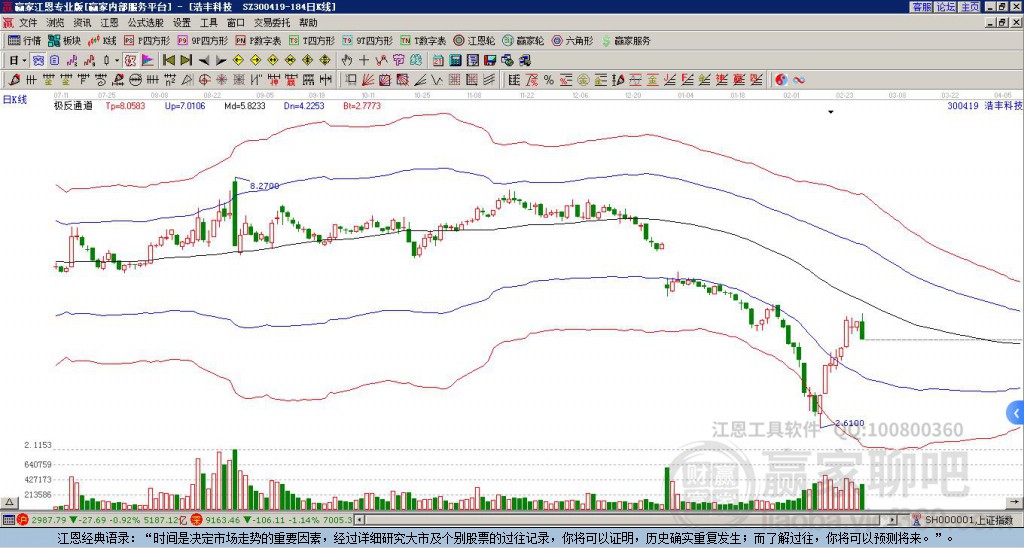
Task: Click the grid icon at status bar start
Action: click(8, 520)
